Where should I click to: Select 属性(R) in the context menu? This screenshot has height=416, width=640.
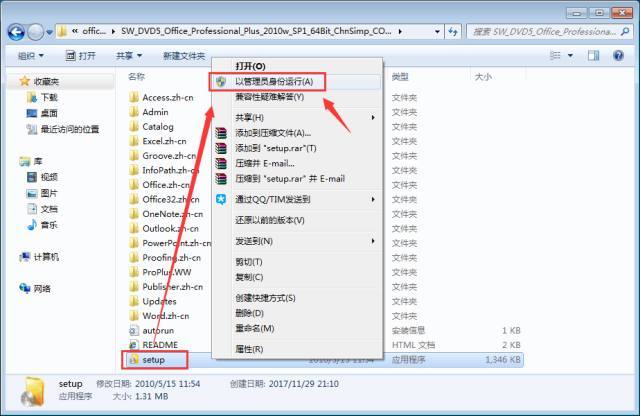pyautogui.click(x=249, y=349)
